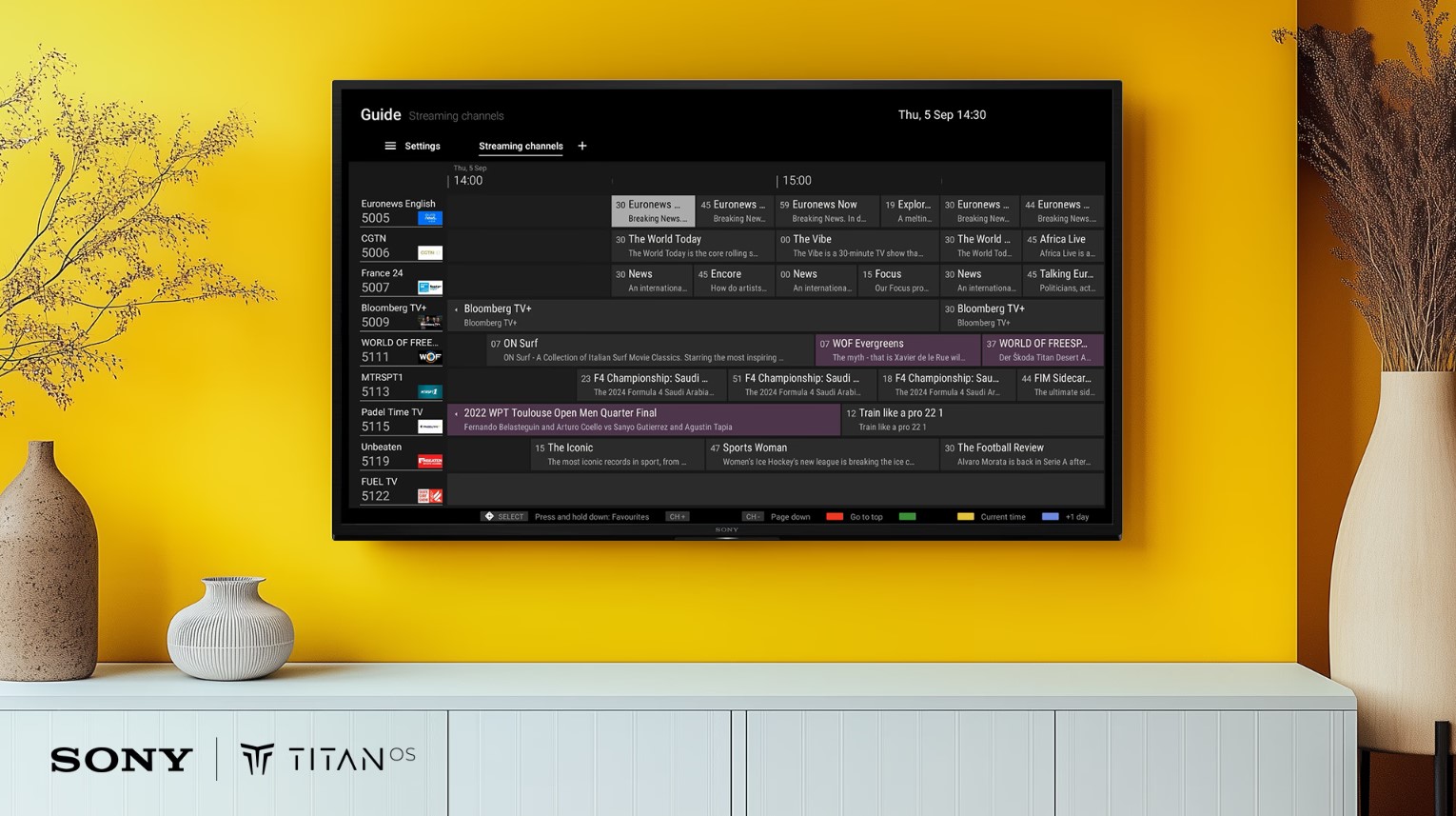Click the blue +1 day button
This screenshot has width=1456, height=816.
click(x=1050, y=517)
